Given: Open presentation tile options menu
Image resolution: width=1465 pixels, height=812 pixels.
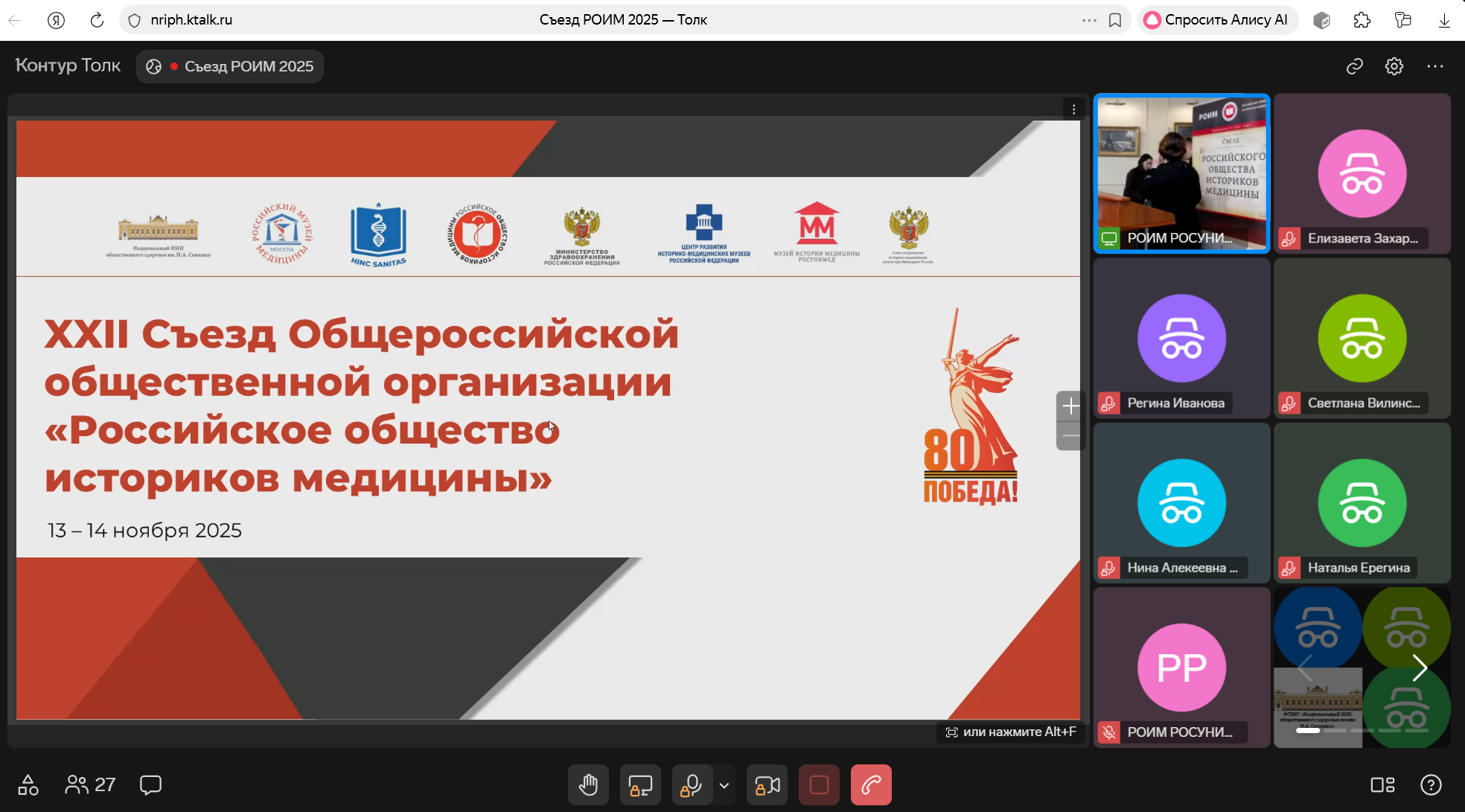Looking at the screenshot, I should click(x=1073, y=109).
